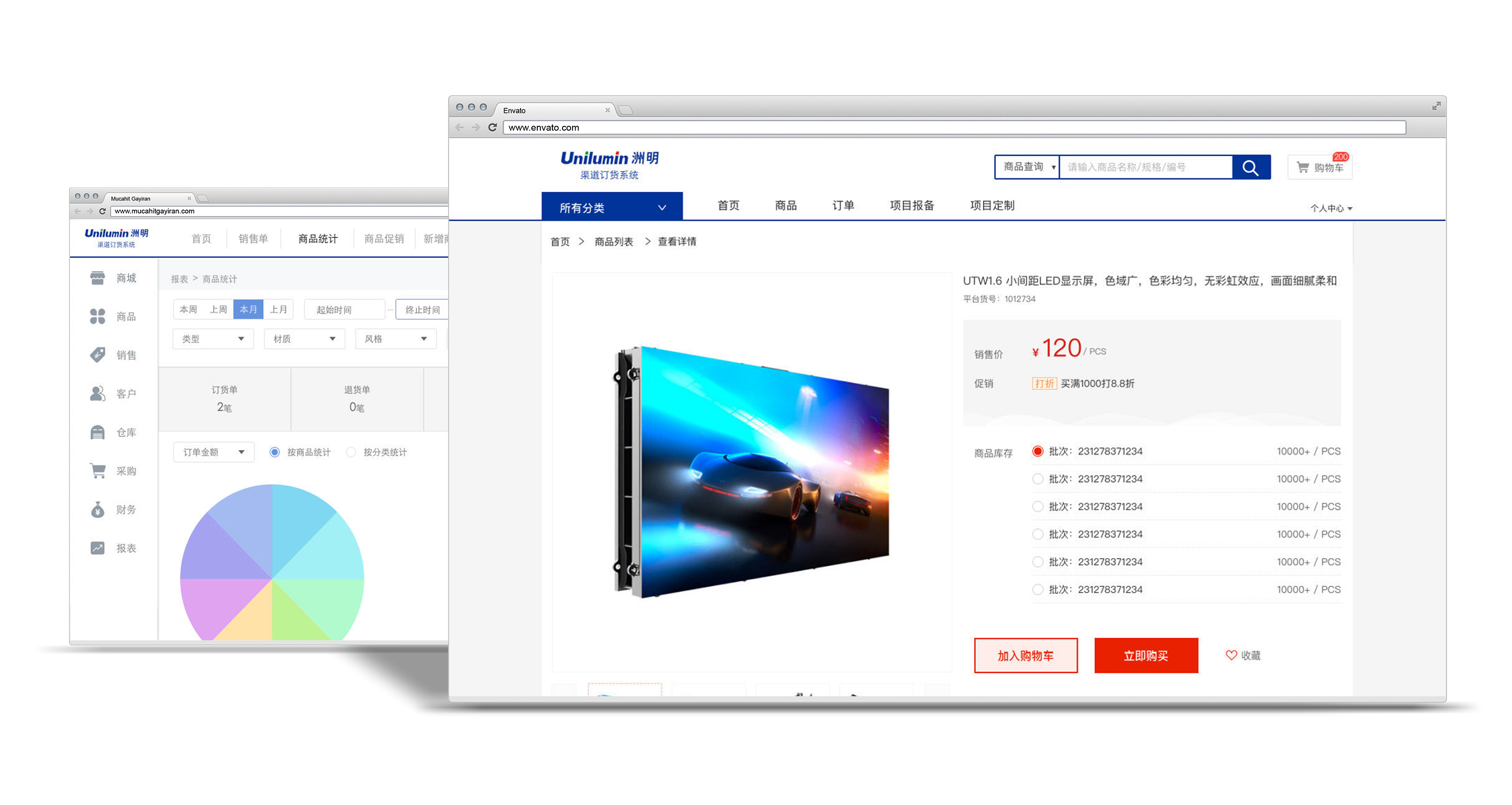The image size is (1512, 805).
Task: Open 首页 in Envato window navigation bar
Action: click(728, 206)
